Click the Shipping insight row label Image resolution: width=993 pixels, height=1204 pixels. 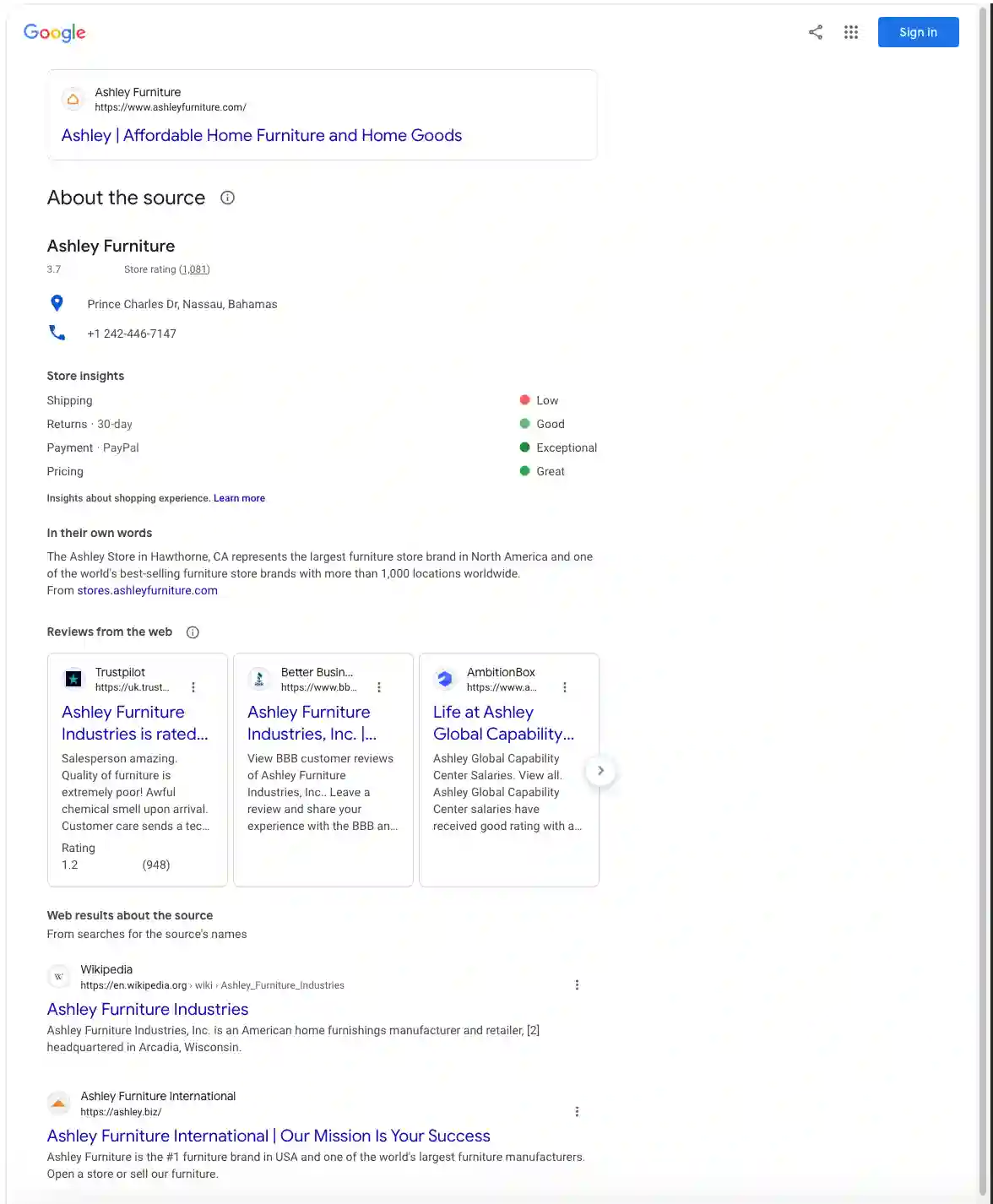69,400
